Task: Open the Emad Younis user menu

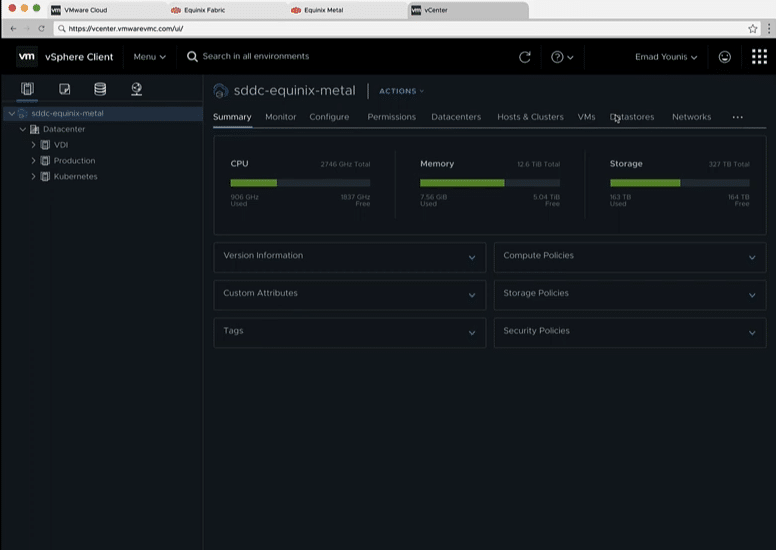Action: (666, 57)
